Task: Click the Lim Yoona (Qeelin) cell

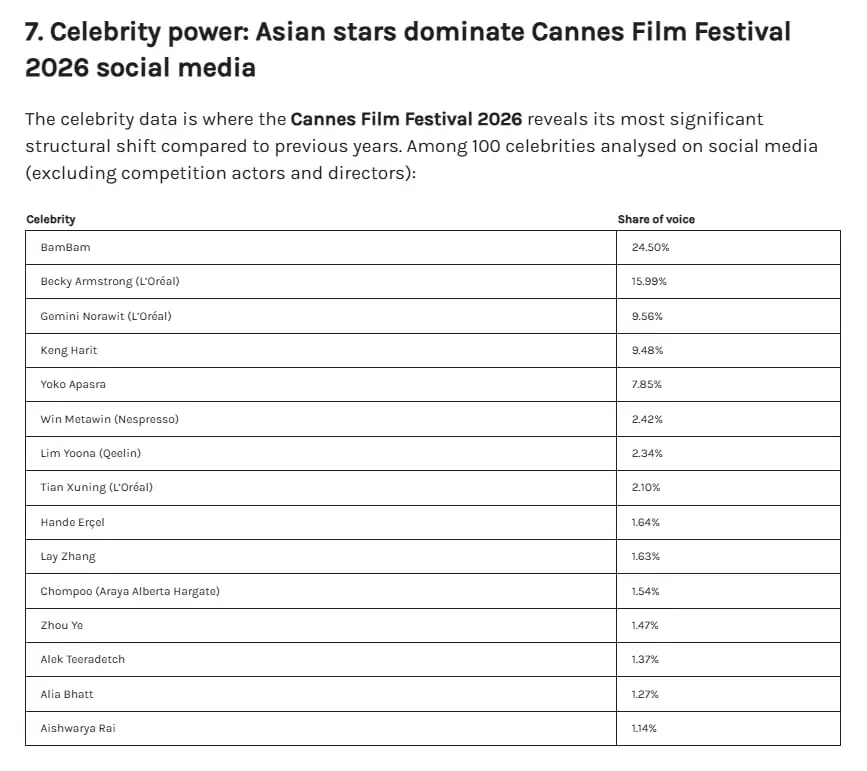Action: pos(321,454)
